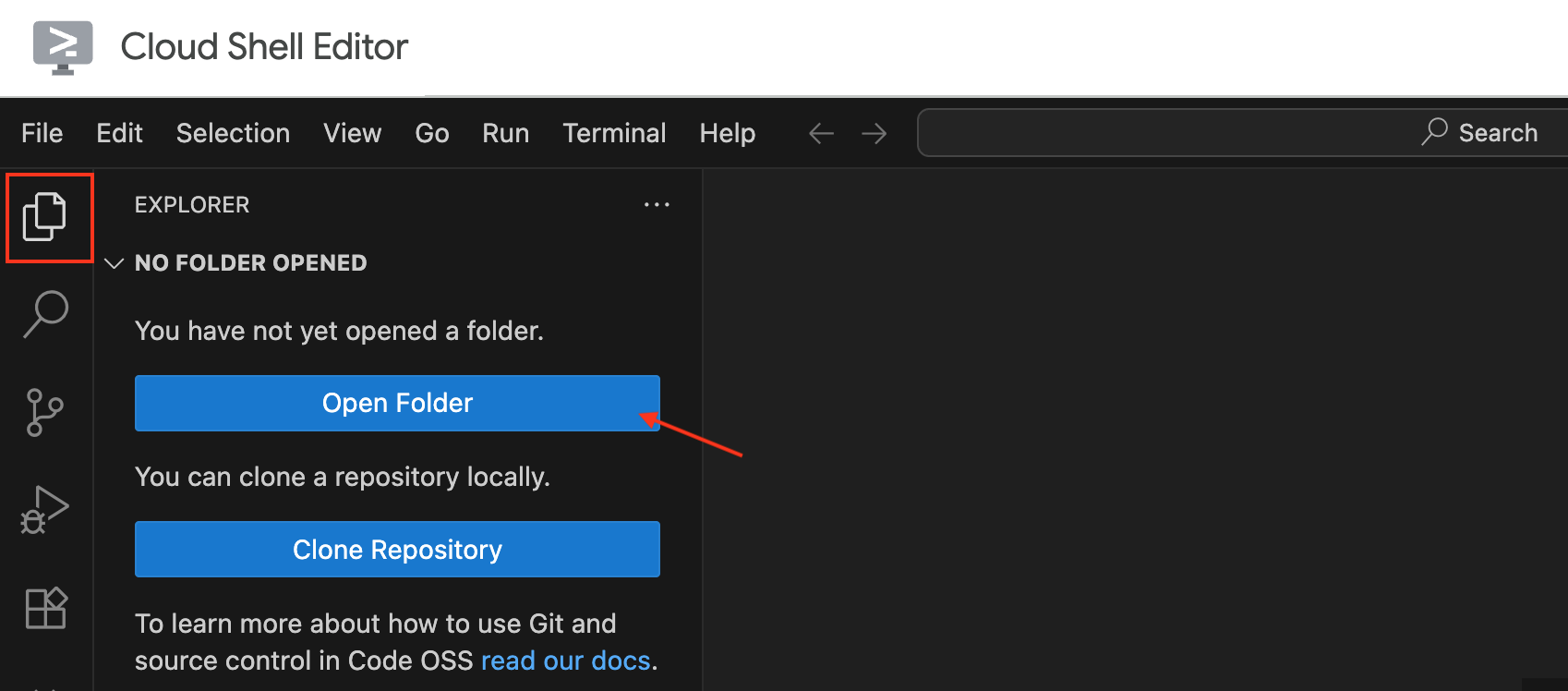Follow the "read our docs" link
Image resolution: width=1568 pixels, height=691 pixels.
point(565,661)
